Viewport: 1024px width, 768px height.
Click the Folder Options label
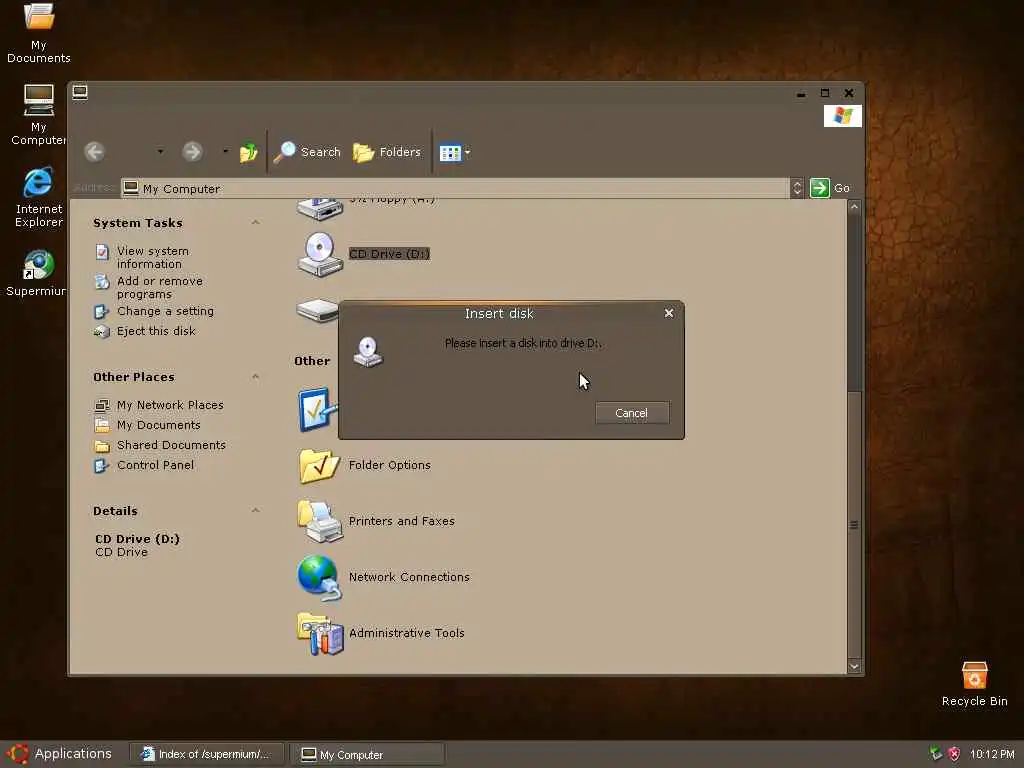coord(390,465)
